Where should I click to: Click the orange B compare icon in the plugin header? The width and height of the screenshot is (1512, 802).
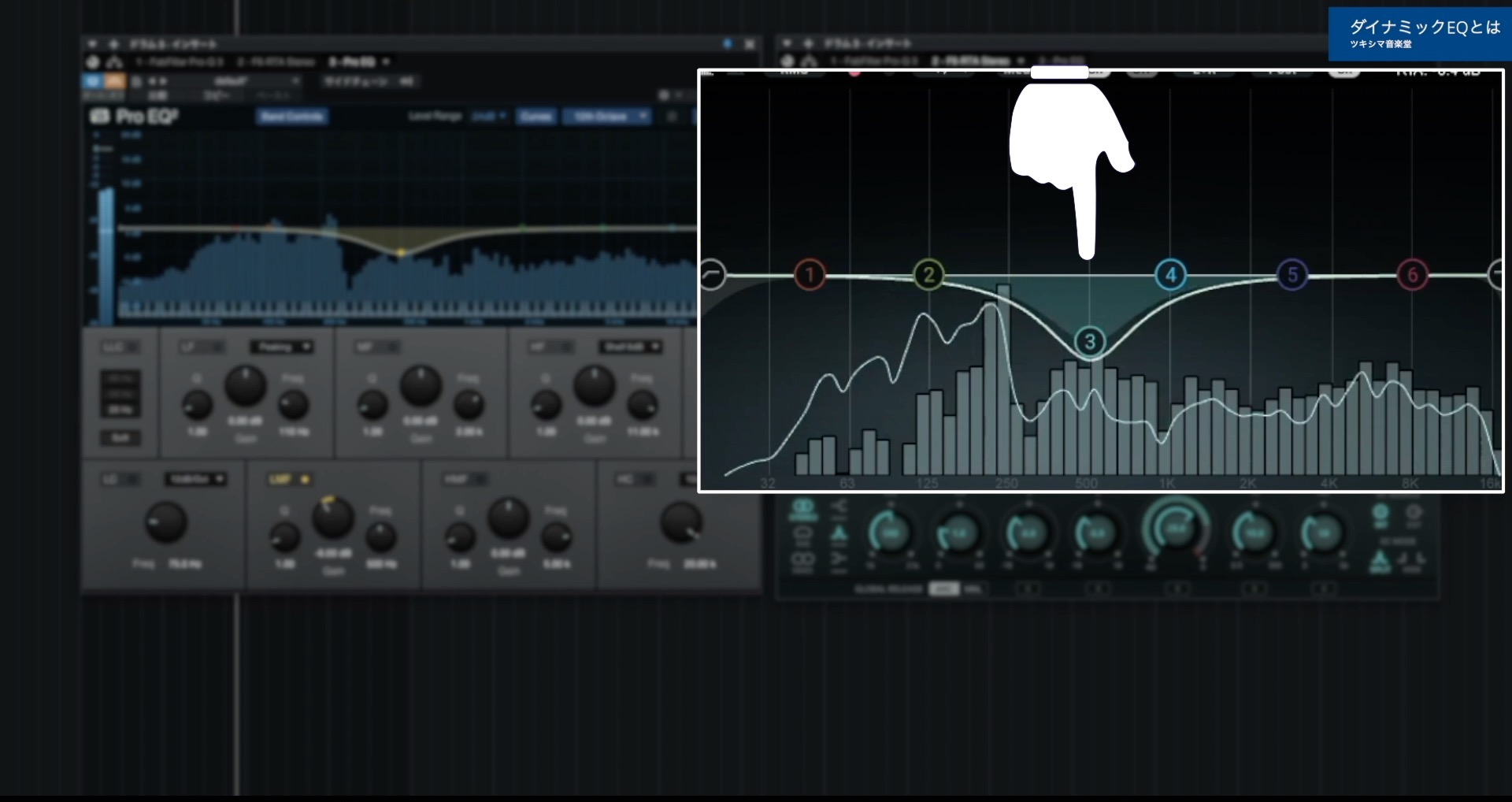click(117, 81)
